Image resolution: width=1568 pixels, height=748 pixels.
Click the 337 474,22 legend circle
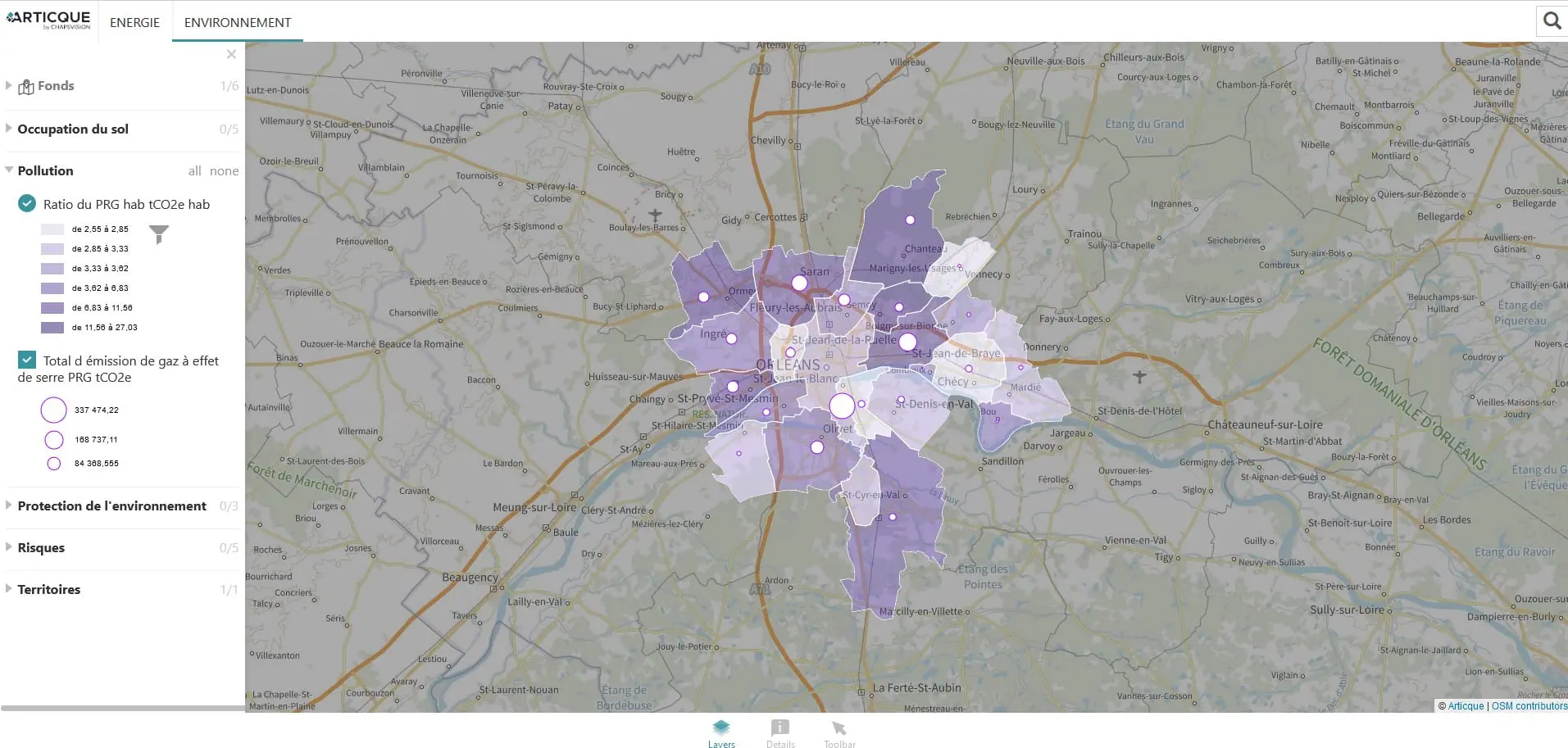coord(53,410)
